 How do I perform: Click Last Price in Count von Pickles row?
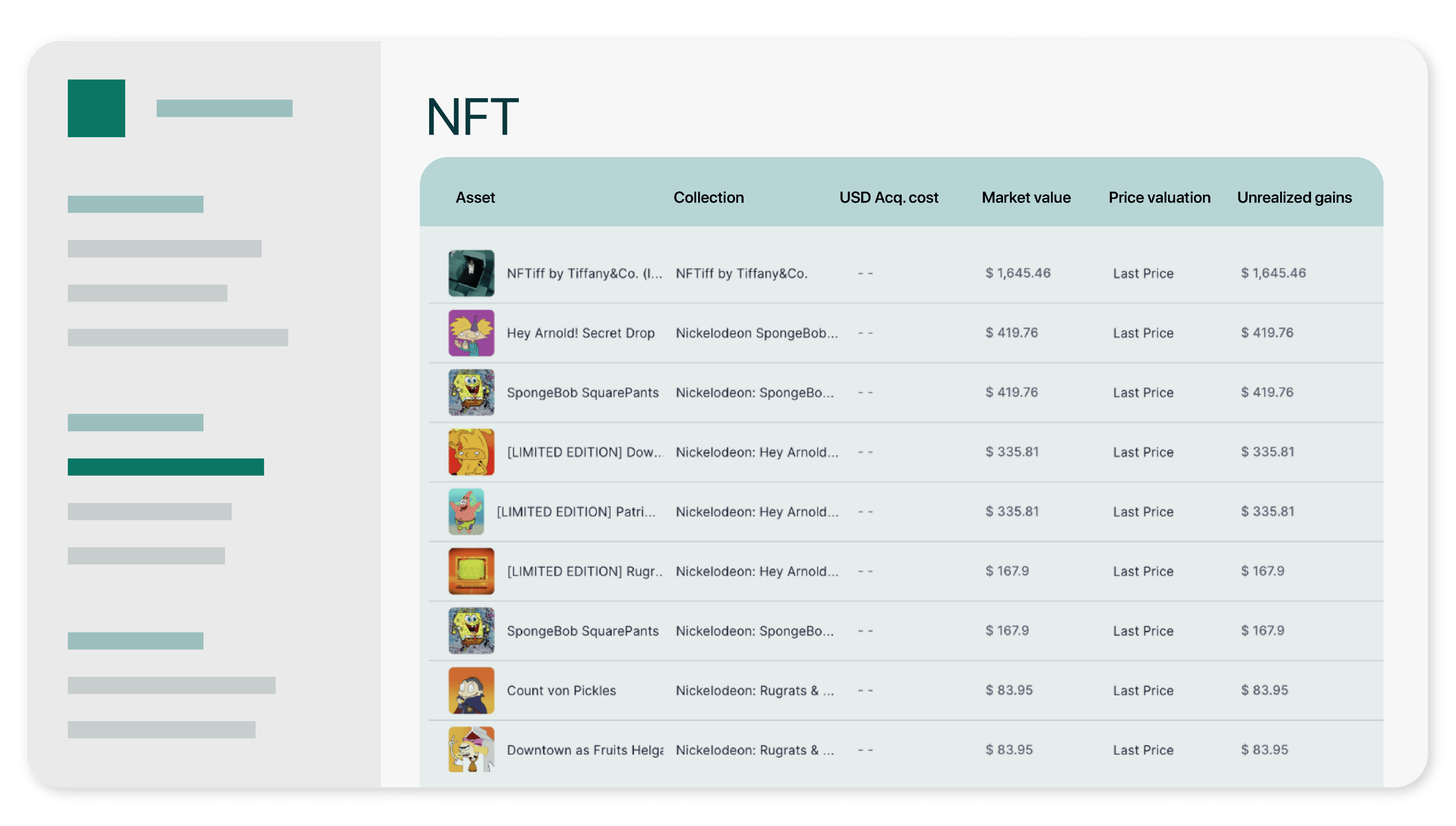[1143, 690]
